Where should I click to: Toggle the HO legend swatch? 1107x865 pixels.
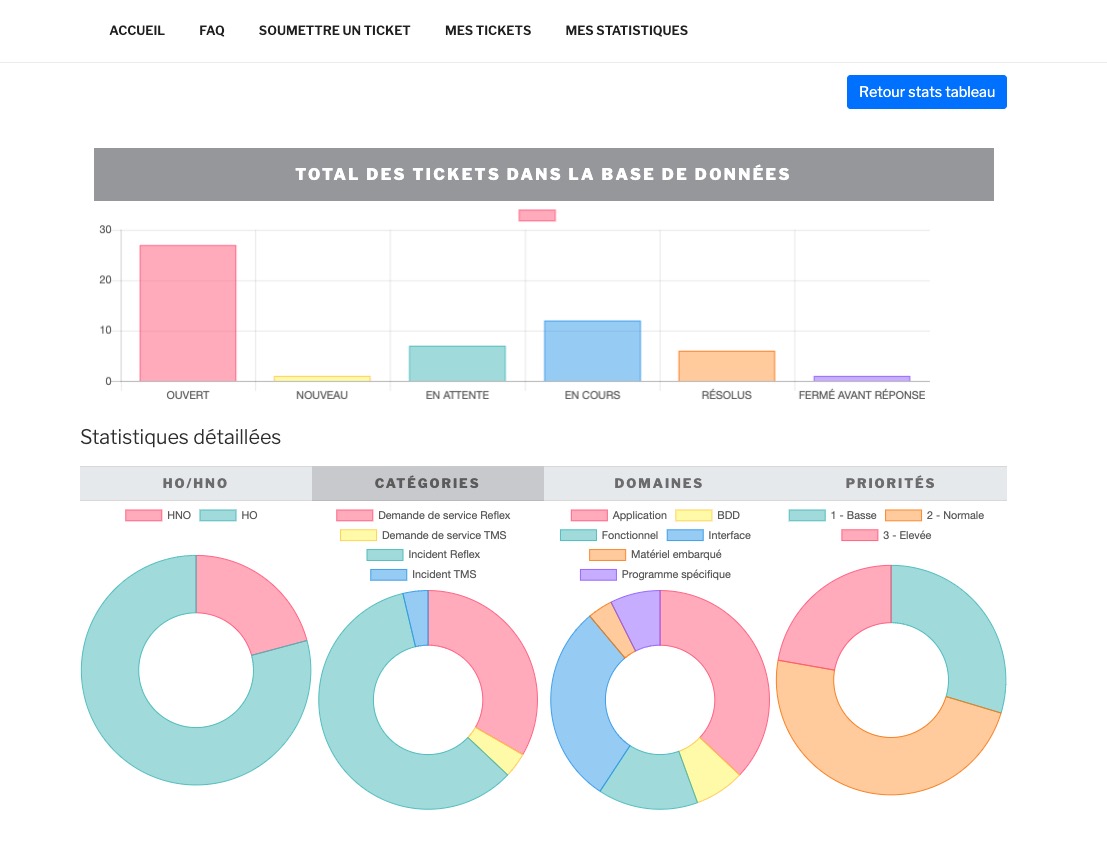pos(218,515)
